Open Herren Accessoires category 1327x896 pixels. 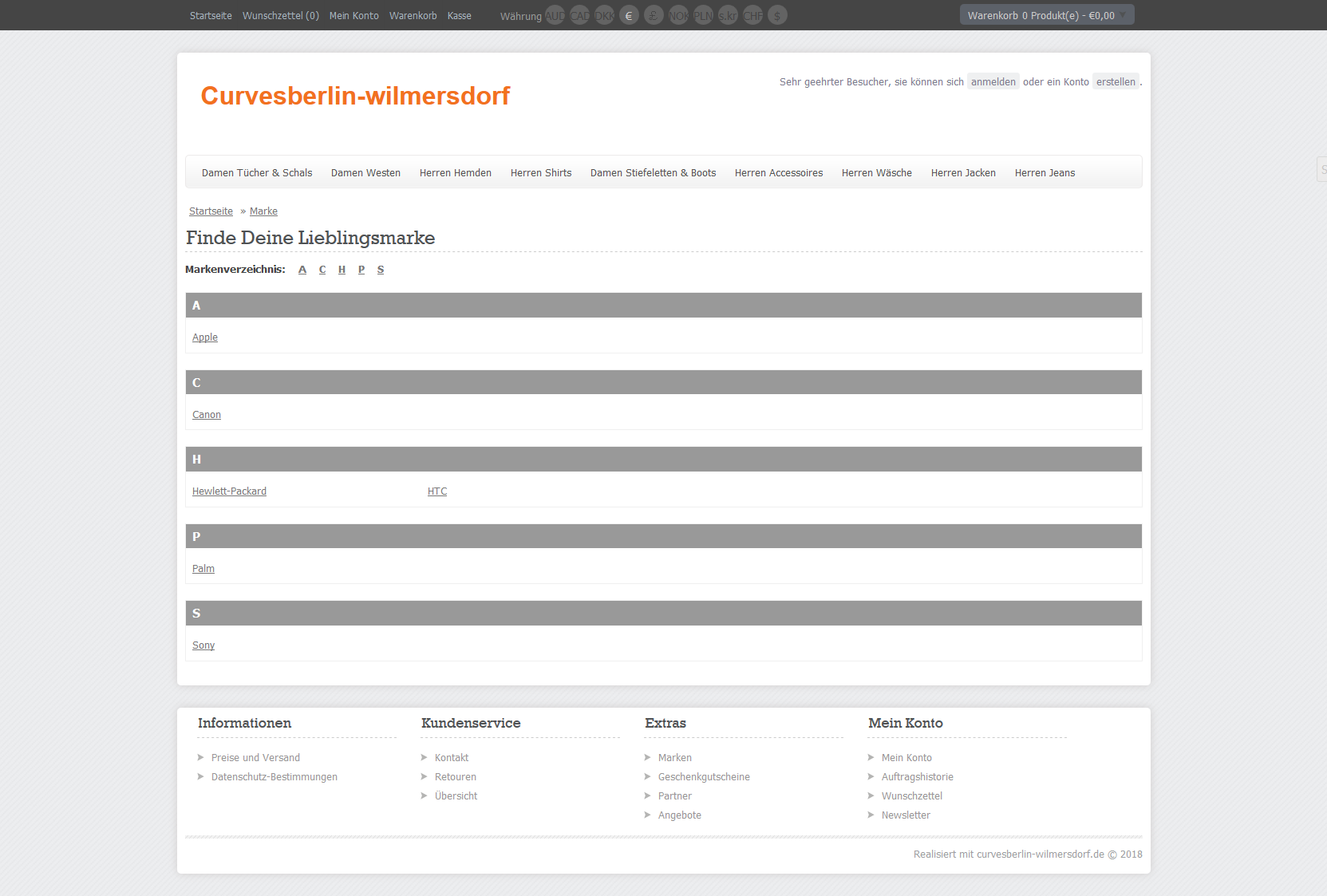coord(779,172)
